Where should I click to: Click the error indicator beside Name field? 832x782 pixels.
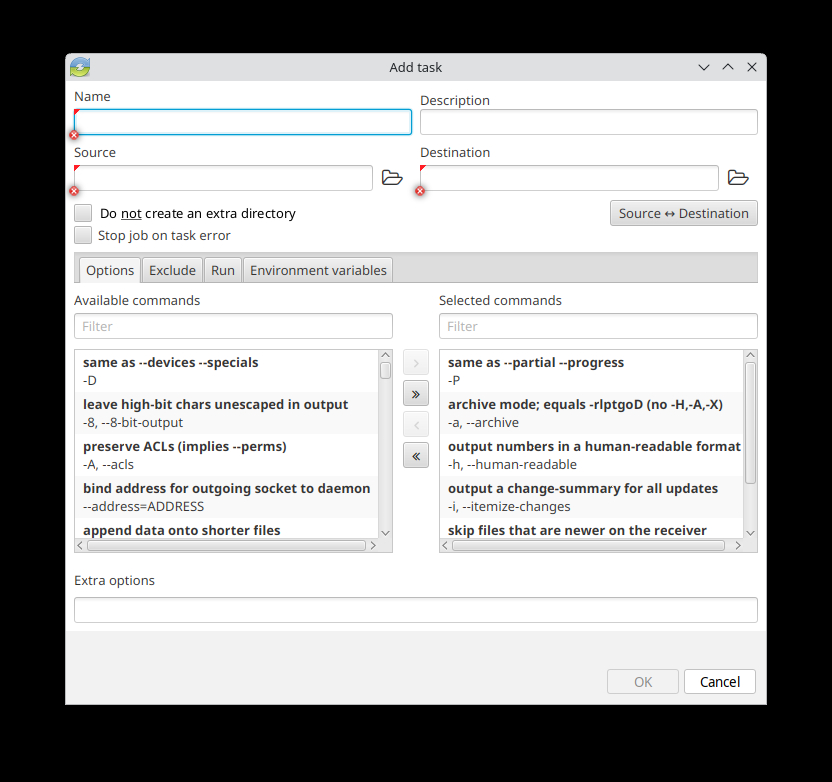pyautogui.click(x=74, y=135)
